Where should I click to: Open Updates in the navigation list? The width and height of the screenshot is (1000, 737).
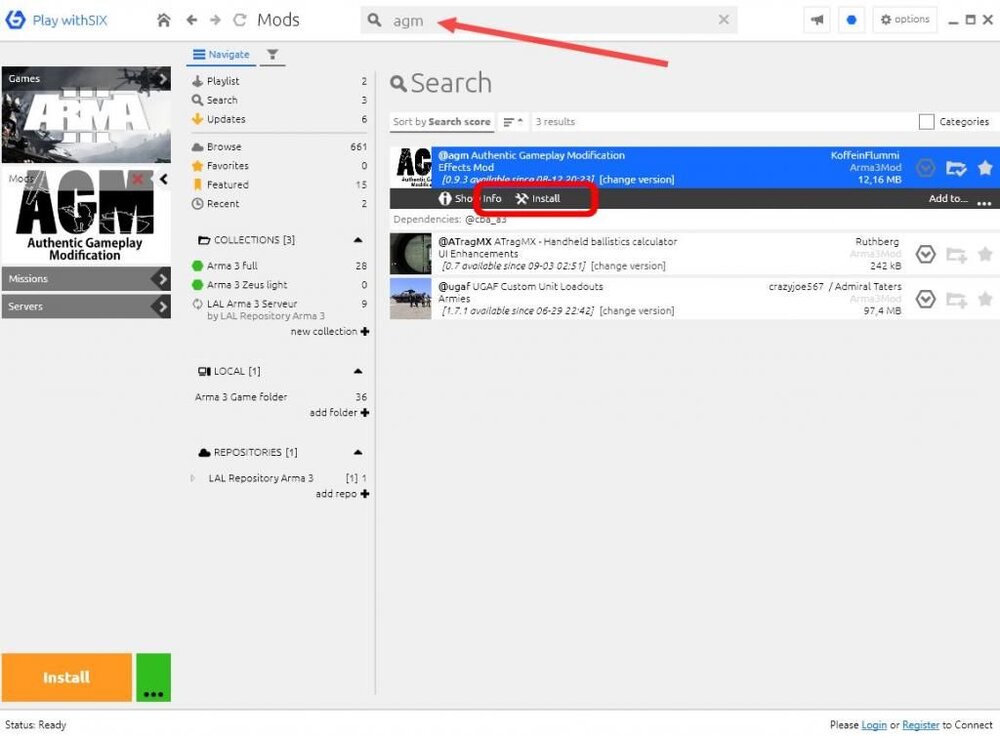click(x=279, y=119)
